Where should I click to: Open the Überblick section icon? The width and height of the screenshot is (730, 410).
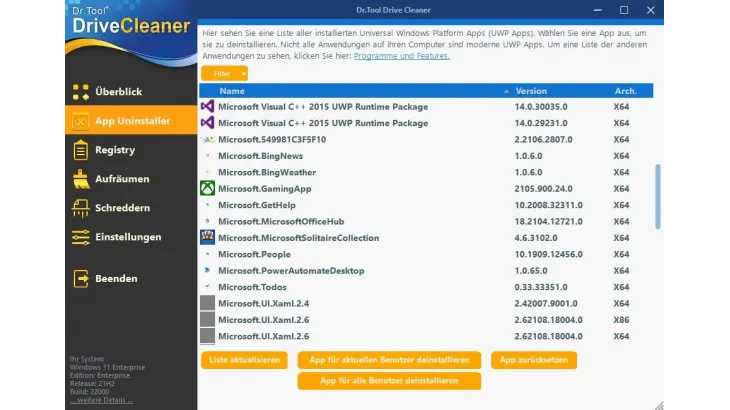click(80, 92)
